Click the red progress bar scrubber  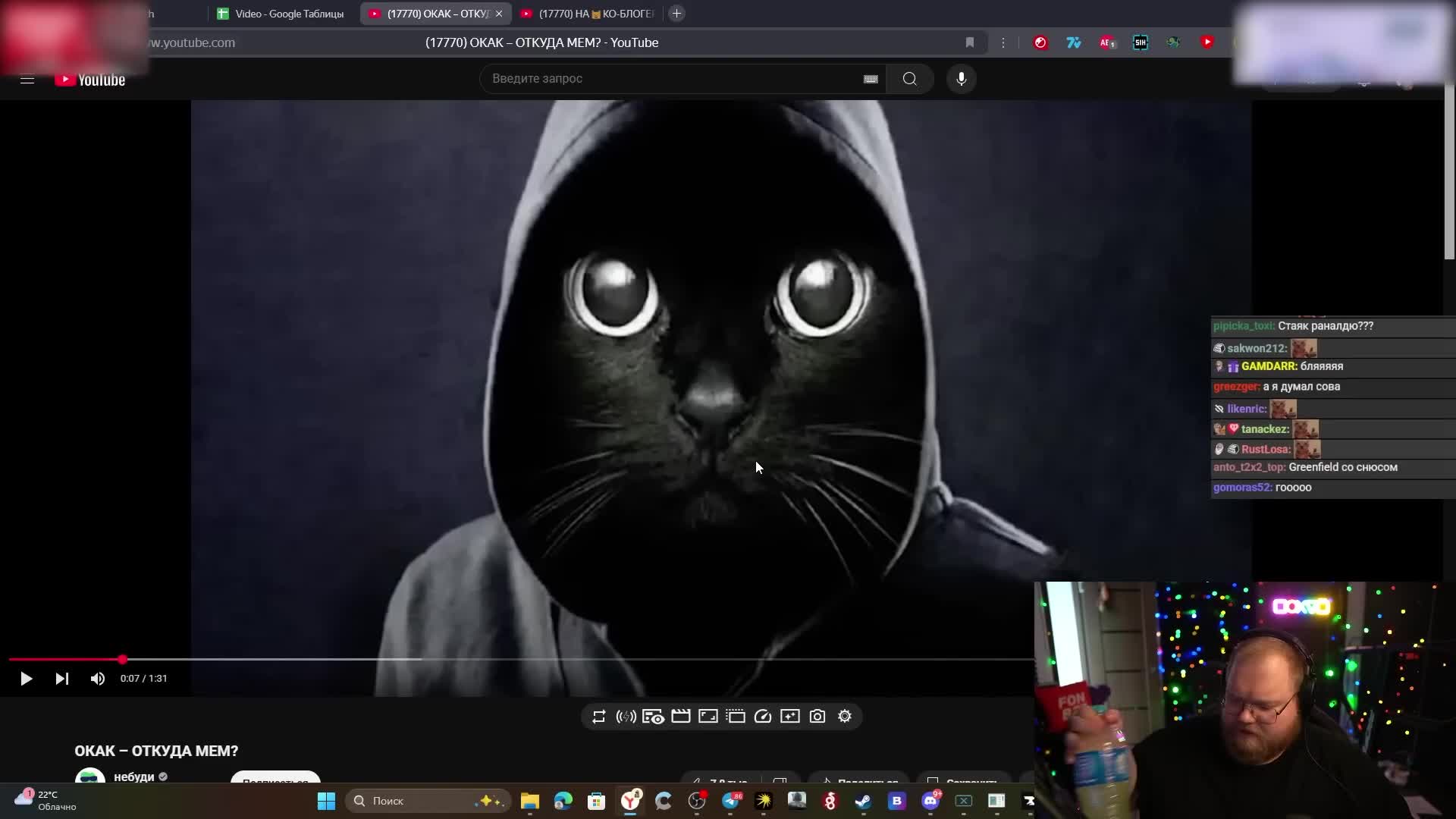coord(123,660)
